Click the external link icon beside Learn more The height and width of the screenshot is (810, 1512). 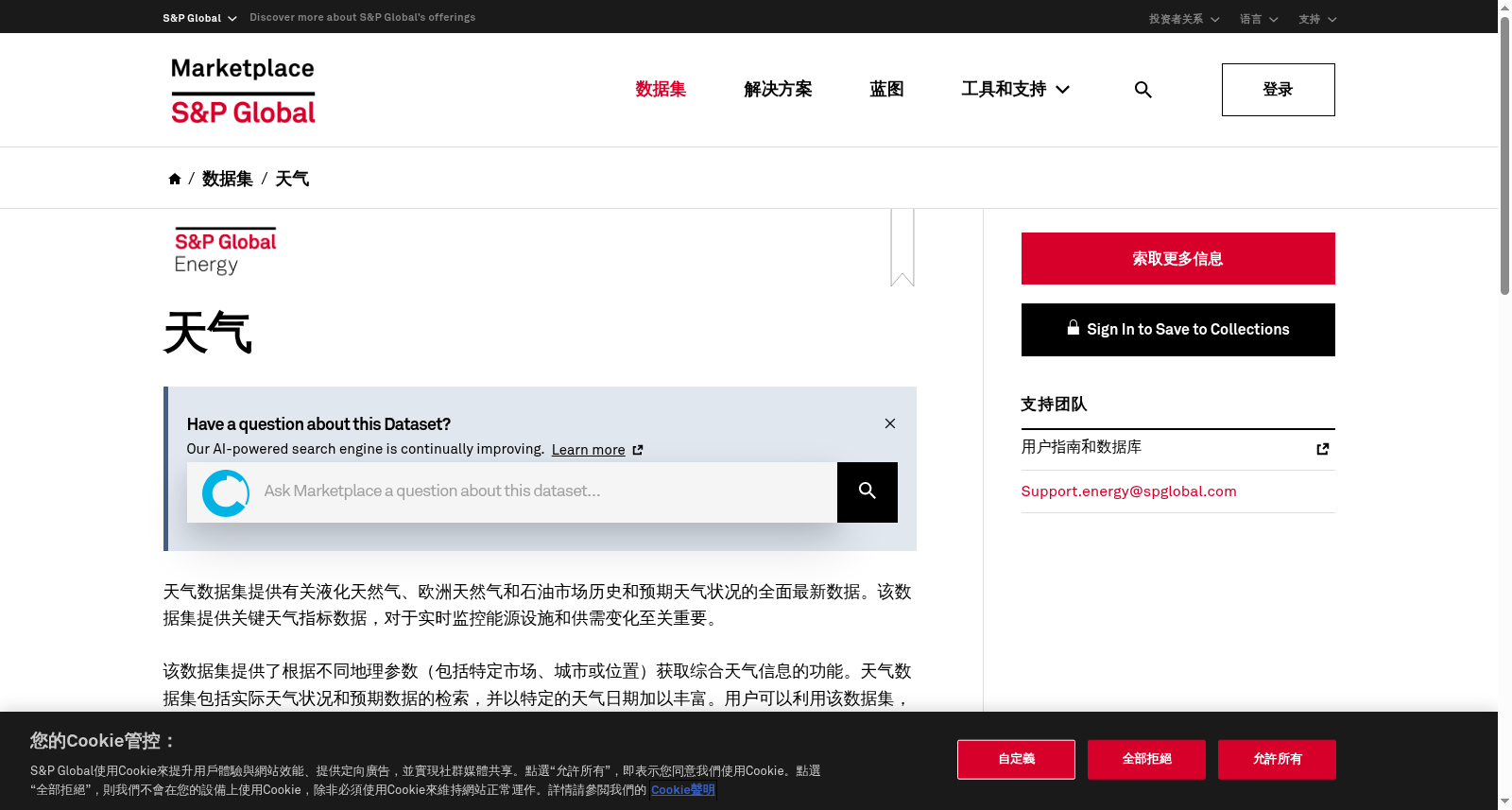tap(638, 450)
